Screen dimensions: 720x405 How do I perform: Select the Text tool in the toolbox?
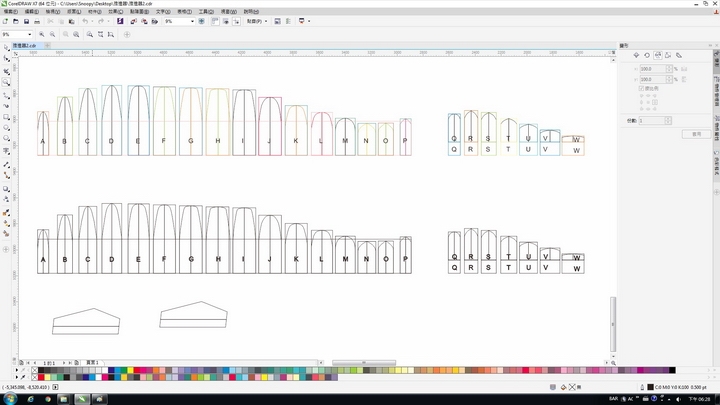click(6, 151)
